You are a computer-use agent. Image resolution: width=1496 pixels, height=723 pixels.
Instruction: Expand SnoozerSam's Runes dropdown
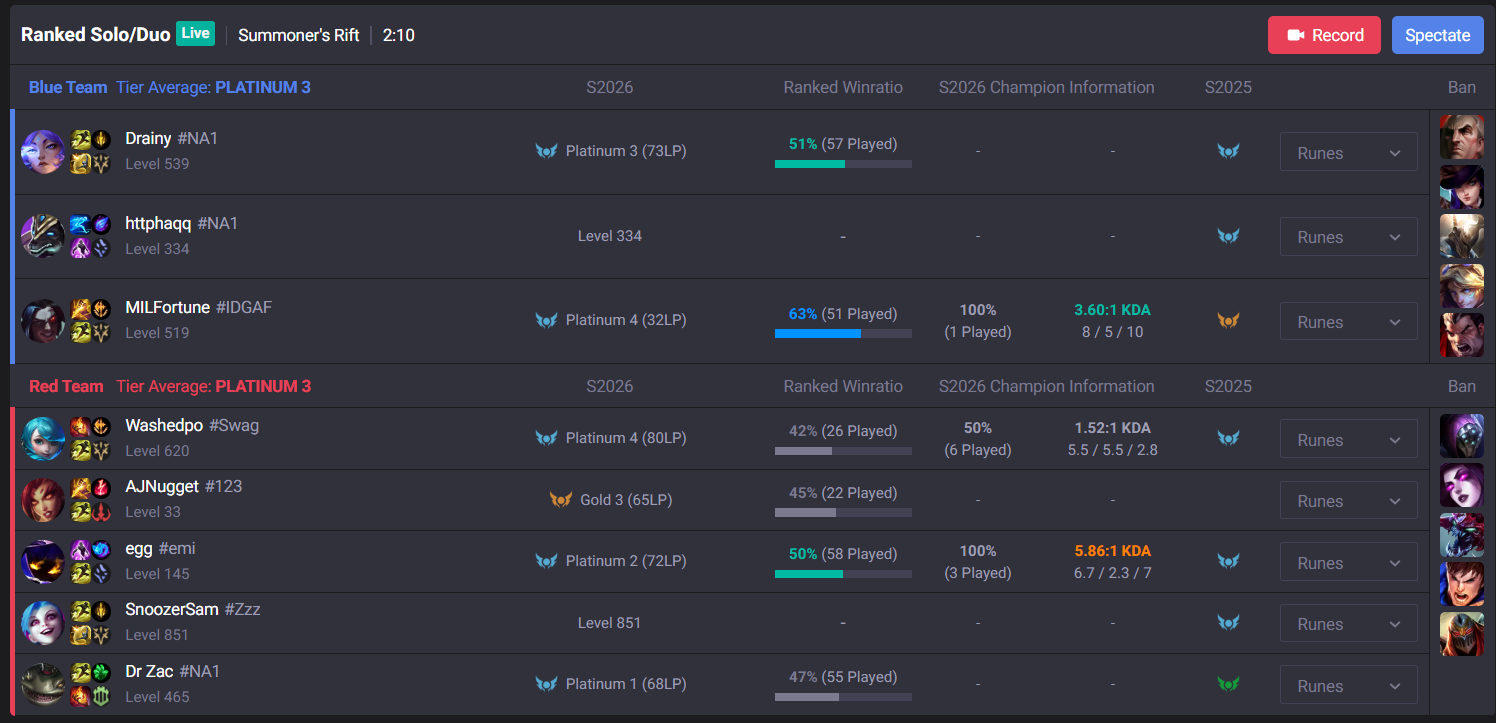(1349, 624)
